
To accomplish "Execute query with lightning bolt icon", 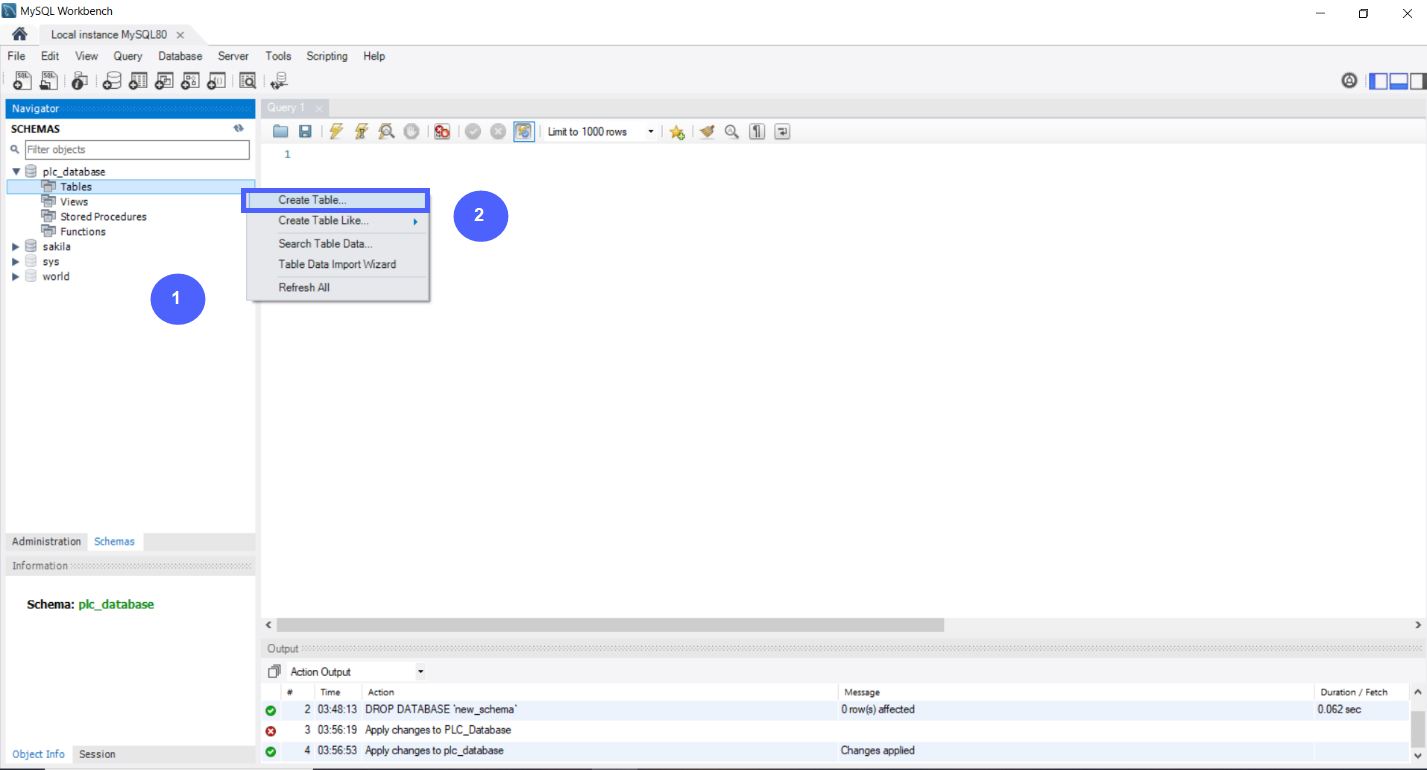I will (x=336, y=131).
